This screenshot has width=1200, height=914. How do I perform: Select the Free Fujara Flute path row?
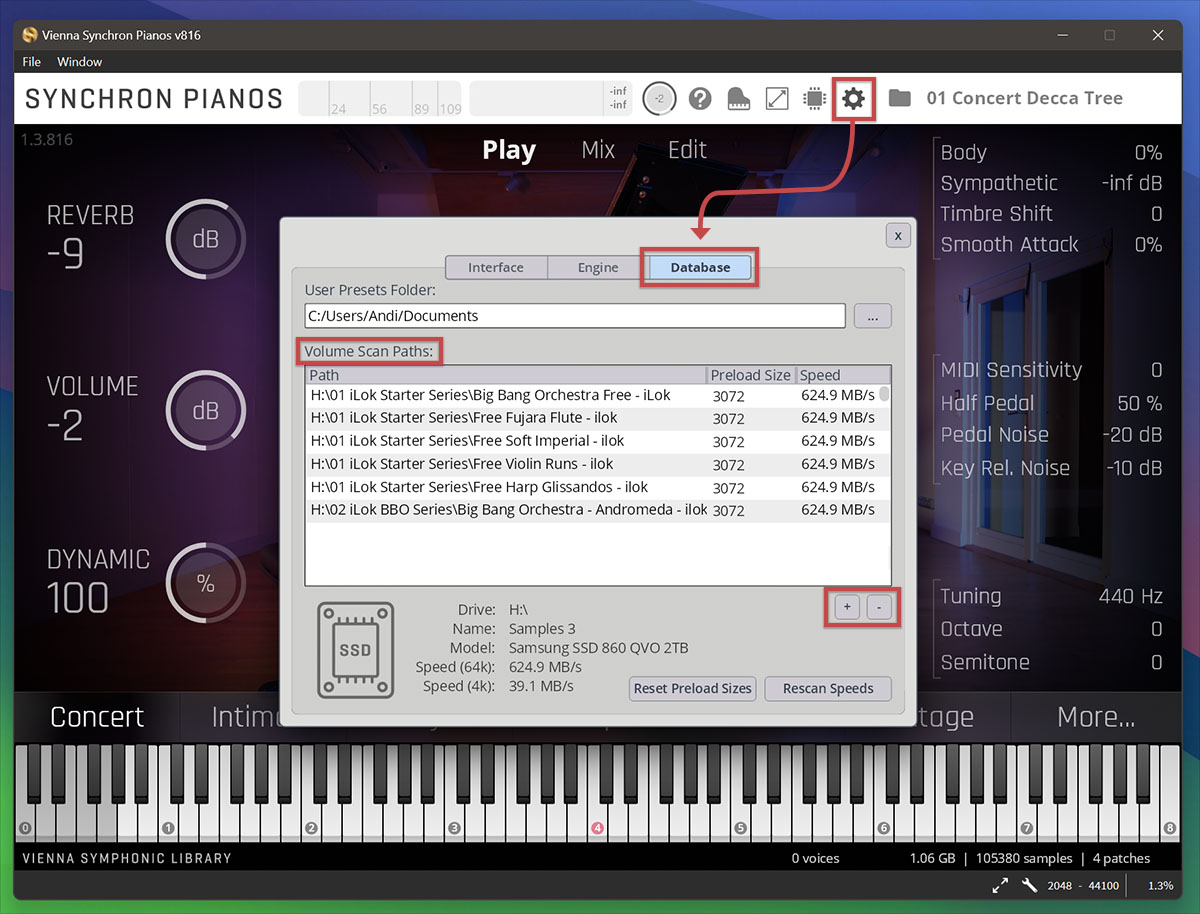pos(593,418)
